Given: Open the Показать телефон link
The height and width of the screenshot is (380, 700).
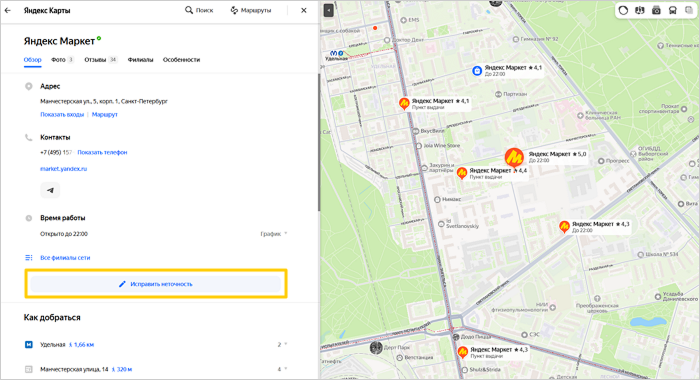Looking at the screenshot, I should 102,152.
